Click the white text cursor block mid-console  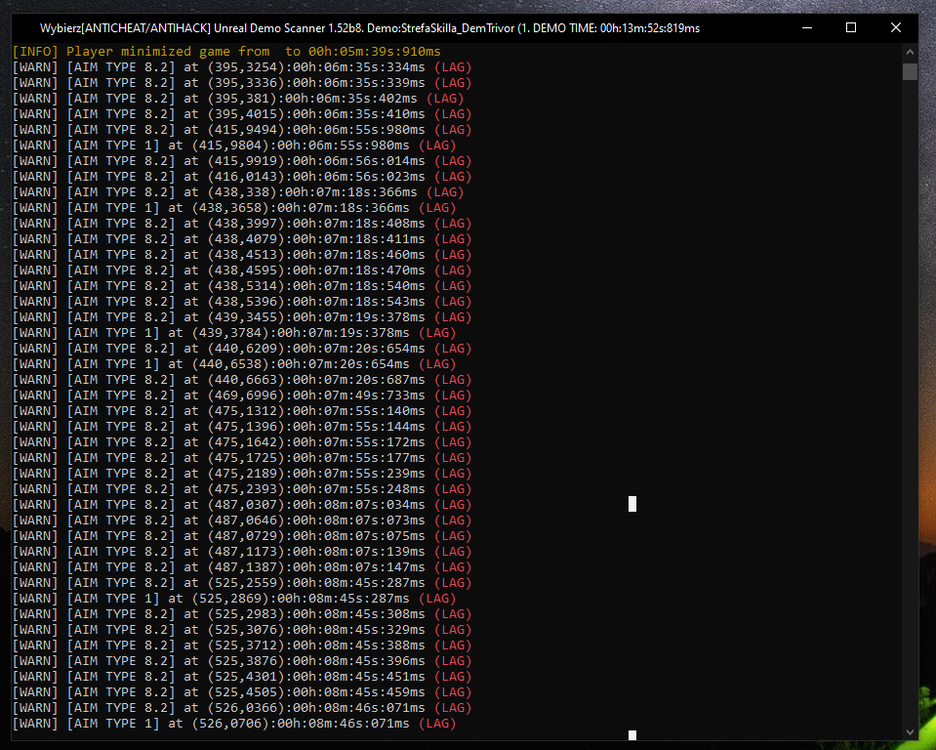(x=632, y=504)
